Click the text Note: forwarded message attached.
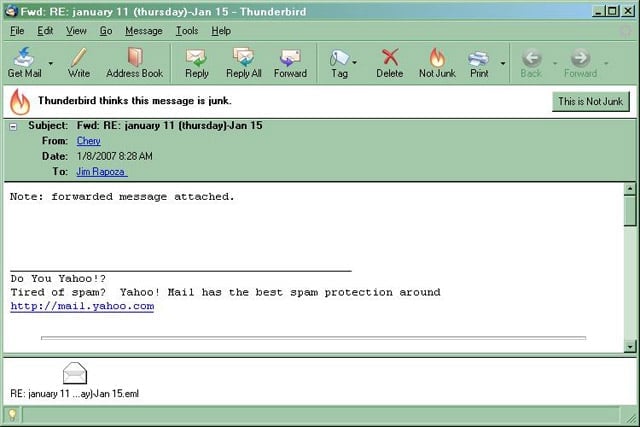Viewport: 640px width, 427px height. tap(122, 197)
